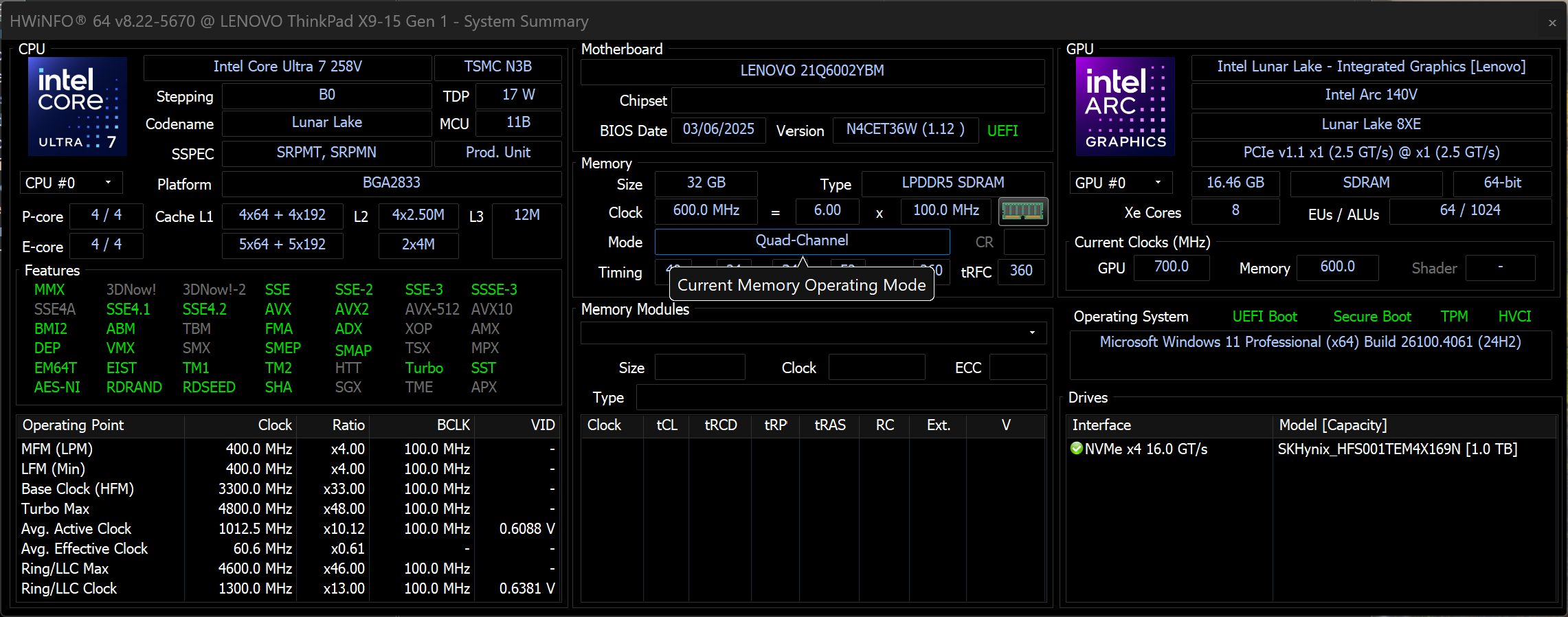Click the green status icon beside NVMe drive

point(1077,449)
